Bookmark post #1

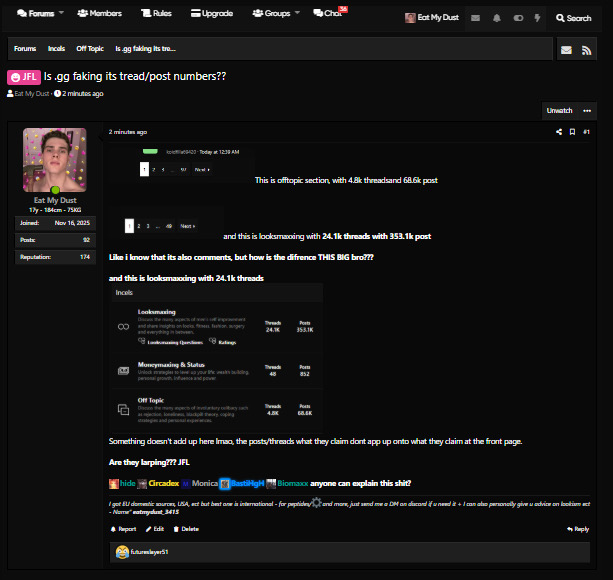pyautogui.click(x=572, y=132)
